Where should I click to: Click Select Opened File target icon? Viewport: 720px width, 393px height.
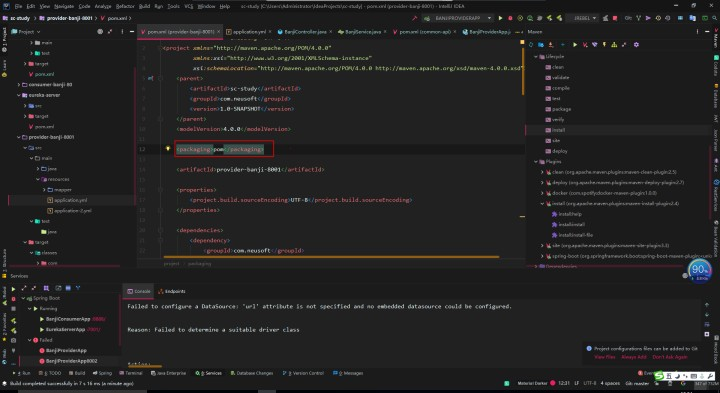click(100, 32)
